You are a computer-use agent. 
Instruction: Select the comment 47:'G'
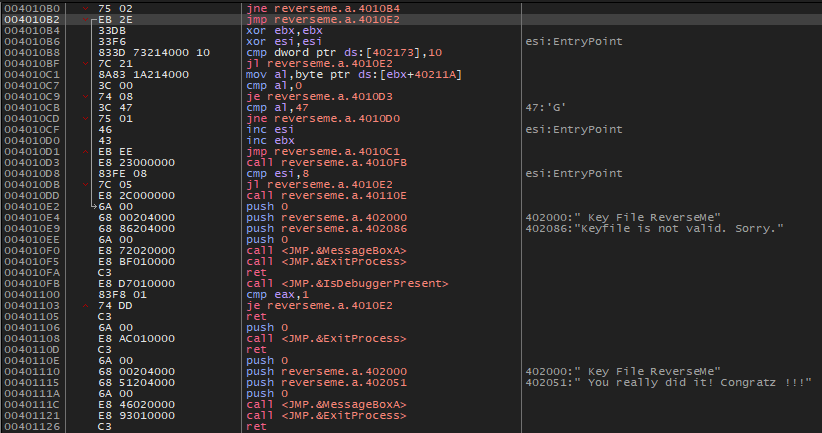click(545, 107)
